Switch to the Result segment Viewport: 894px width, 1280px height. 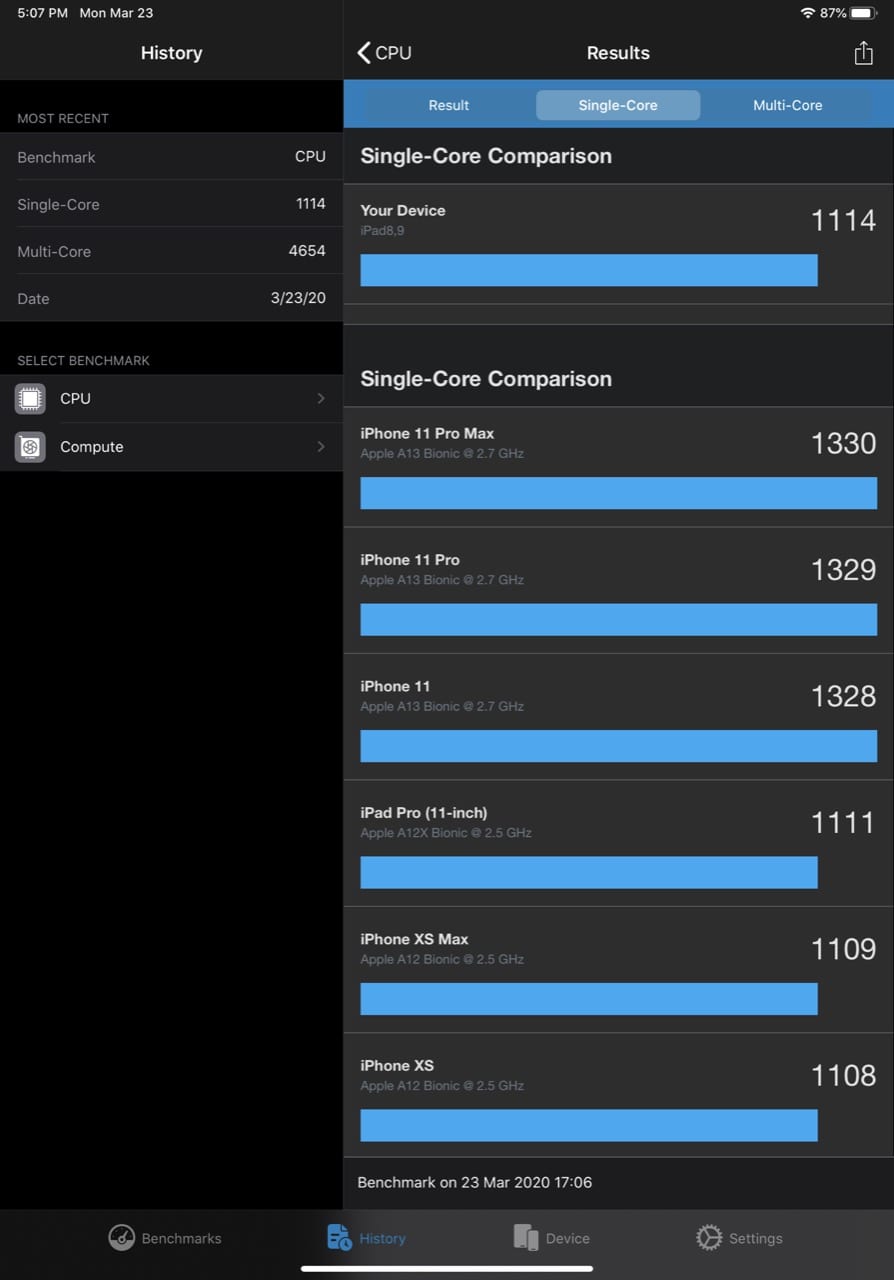point(449,105)
